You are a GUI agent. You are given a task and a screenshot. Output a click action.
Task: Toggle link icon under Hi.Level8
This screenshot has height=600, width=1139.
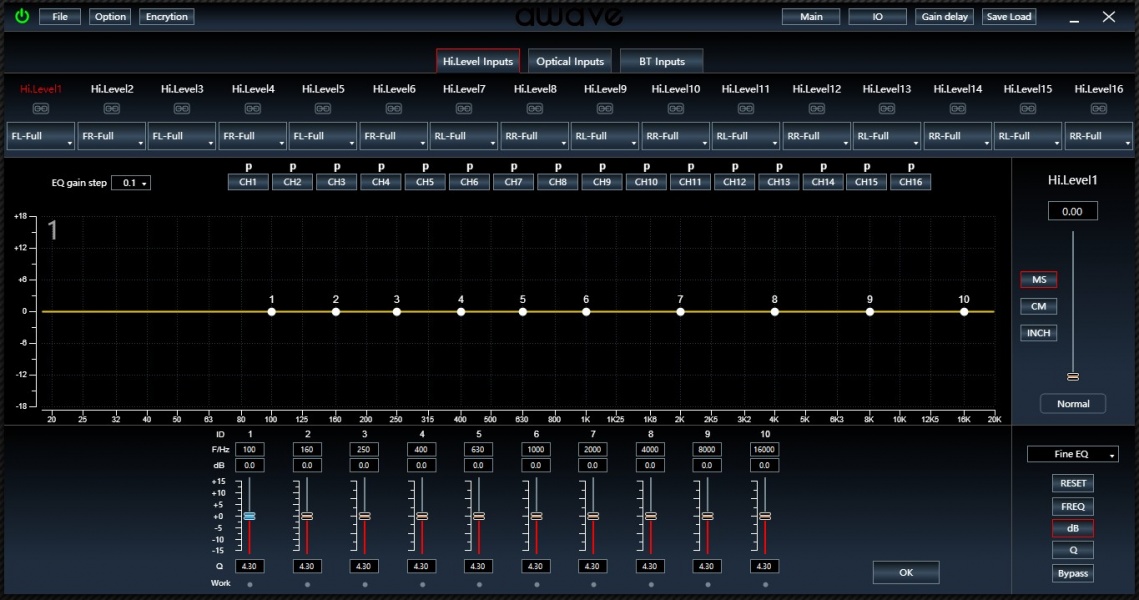(535, 109)
